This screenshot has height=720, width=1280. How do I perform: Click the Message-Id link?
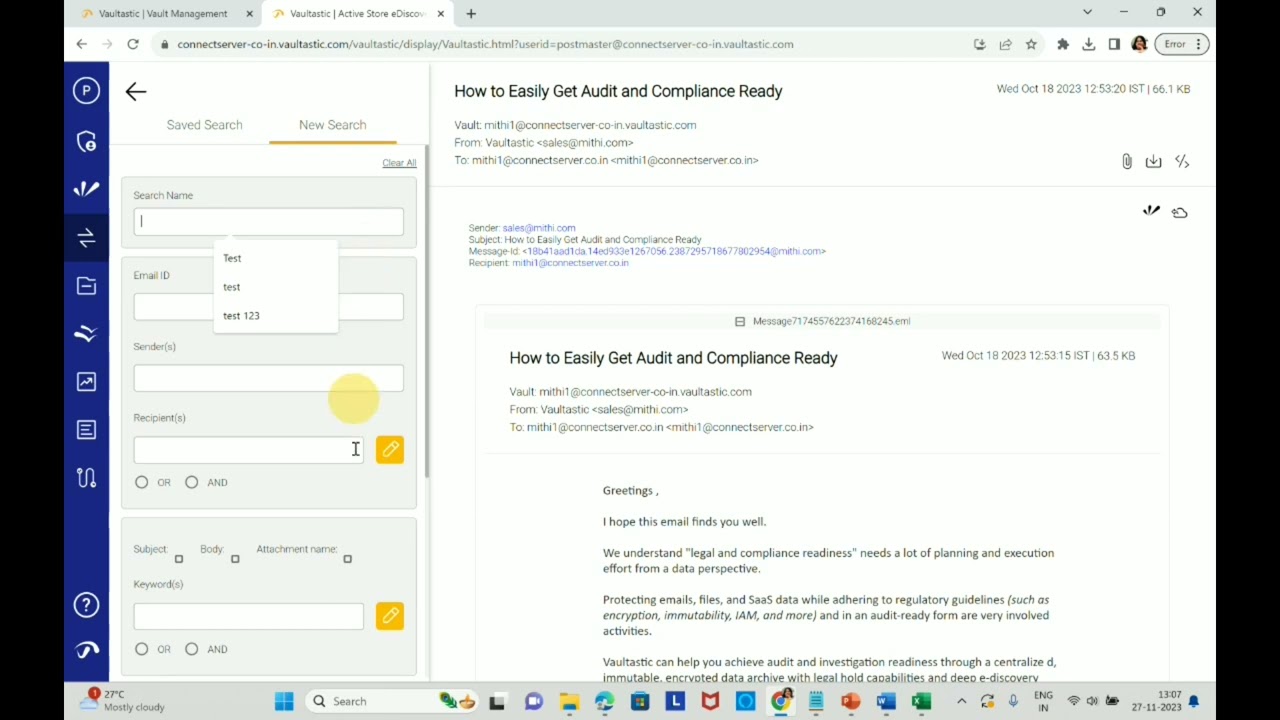tap(673, 251)
